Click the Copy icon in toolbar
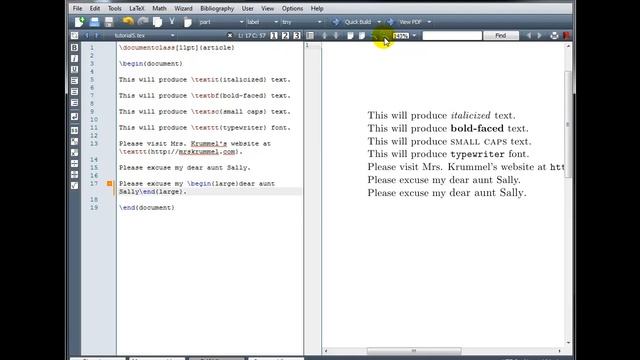This screenshot has width=640, height=360. [x=158, y=22]
